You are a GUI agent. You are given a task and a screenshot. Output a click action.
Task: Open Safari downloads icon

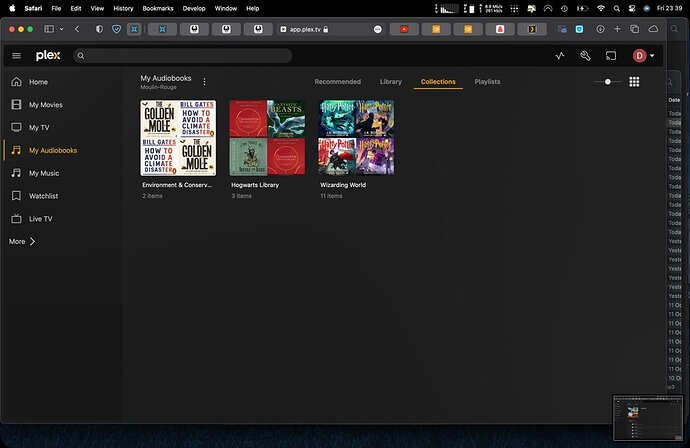(x=600, y=29)
